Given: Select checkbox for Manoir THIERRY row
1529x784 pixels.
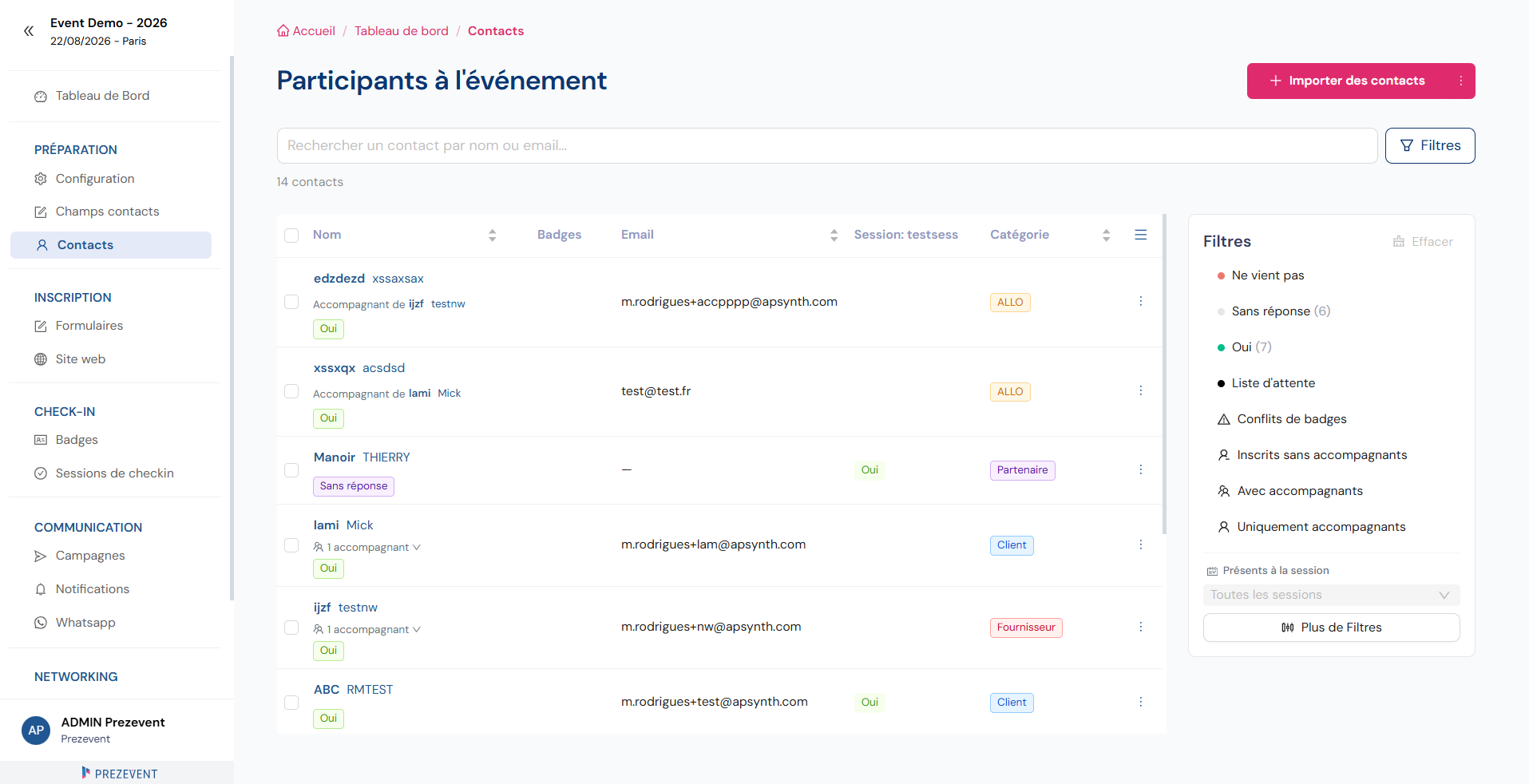Looking at the screenshot, I should point(291,470).
